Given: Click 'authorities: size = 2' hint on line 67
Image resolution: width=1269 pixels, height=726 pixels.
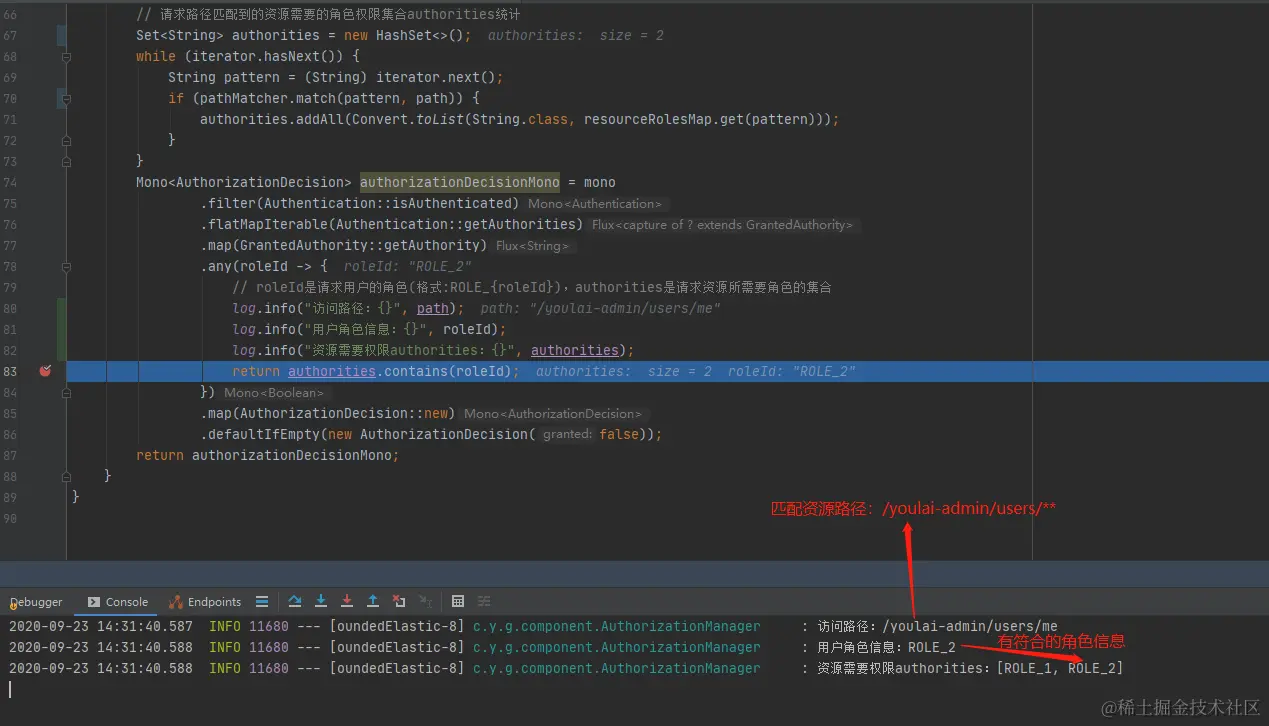Looking at the screenshot, I should [x=576, y=35].
